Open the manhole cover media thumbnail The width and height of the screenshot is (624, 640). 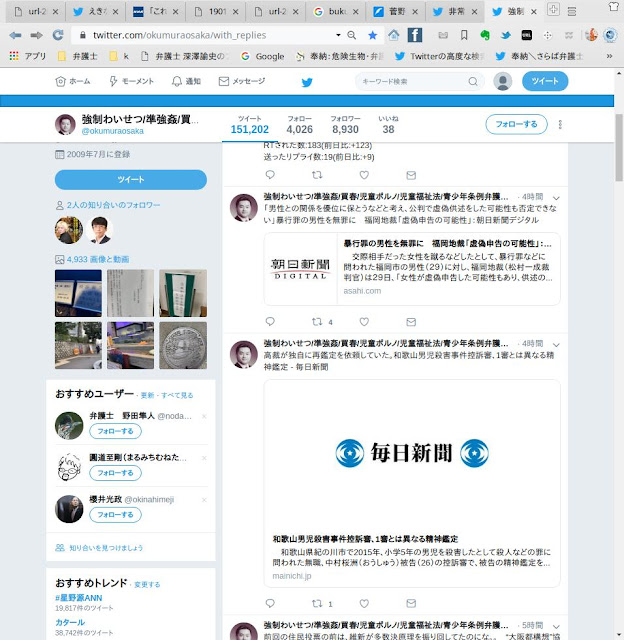point(183,345)
